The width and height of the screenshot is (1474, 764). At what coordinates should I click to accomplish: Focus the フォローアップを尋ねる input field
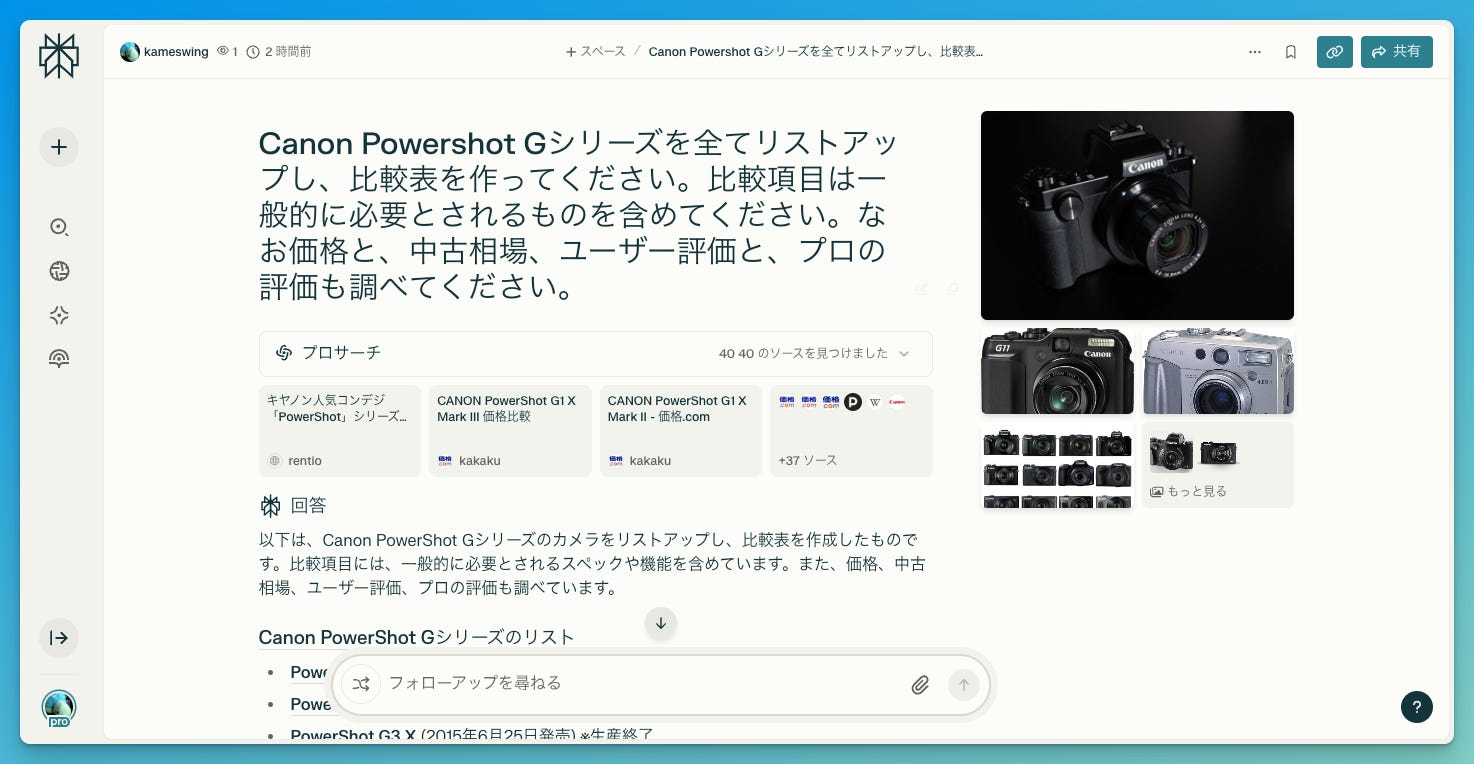tap(640, 683)
